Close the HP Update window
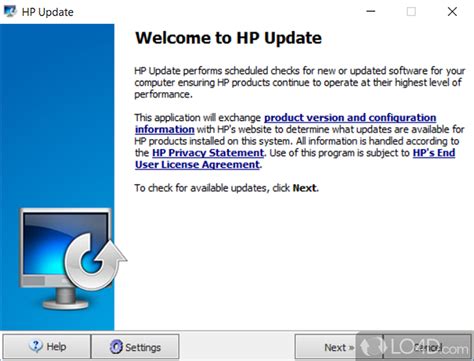The image size is (474, 361). coord(452,12)
